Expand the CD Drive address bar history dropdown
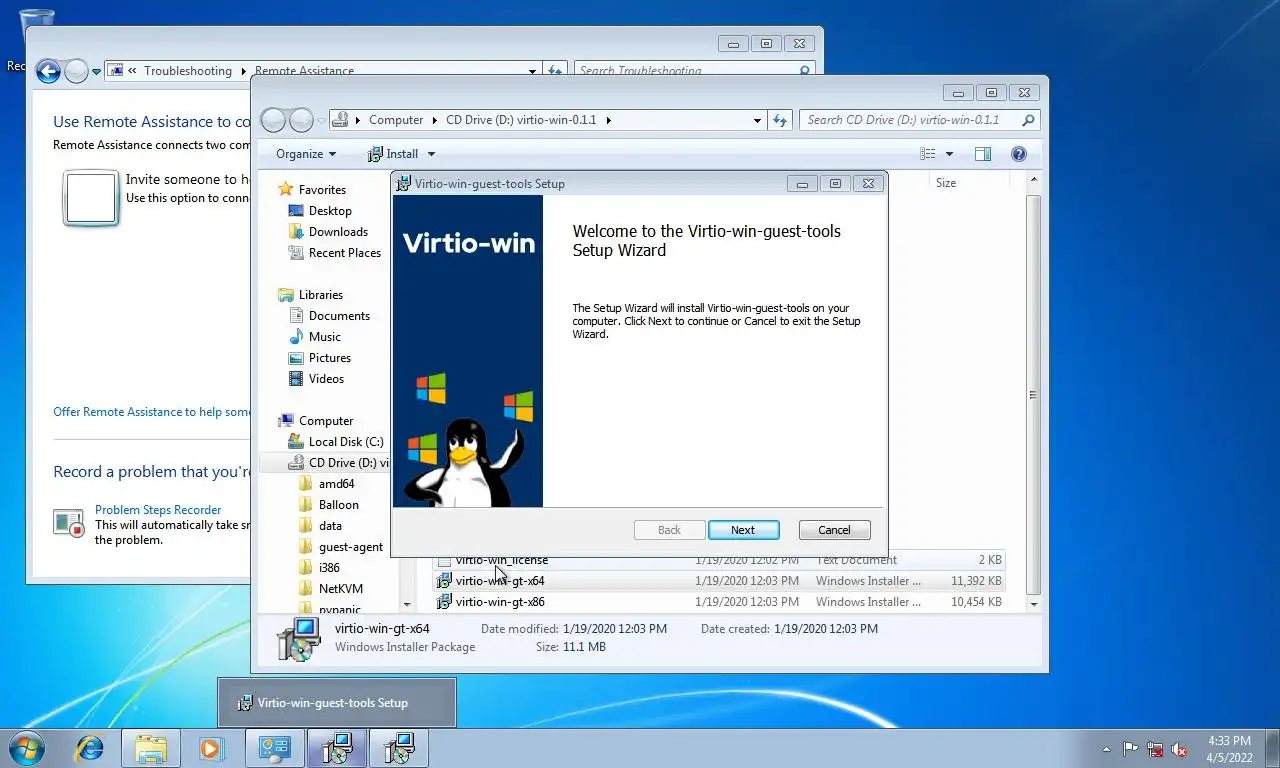 (x=757, y=120)
